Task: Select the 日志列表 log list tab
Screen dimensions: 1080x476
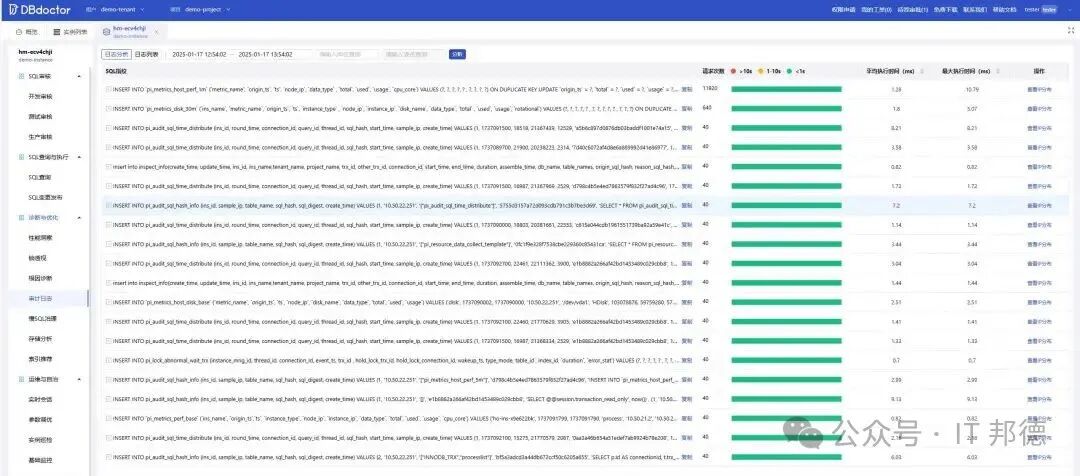Action: click(x=145, y=54)
